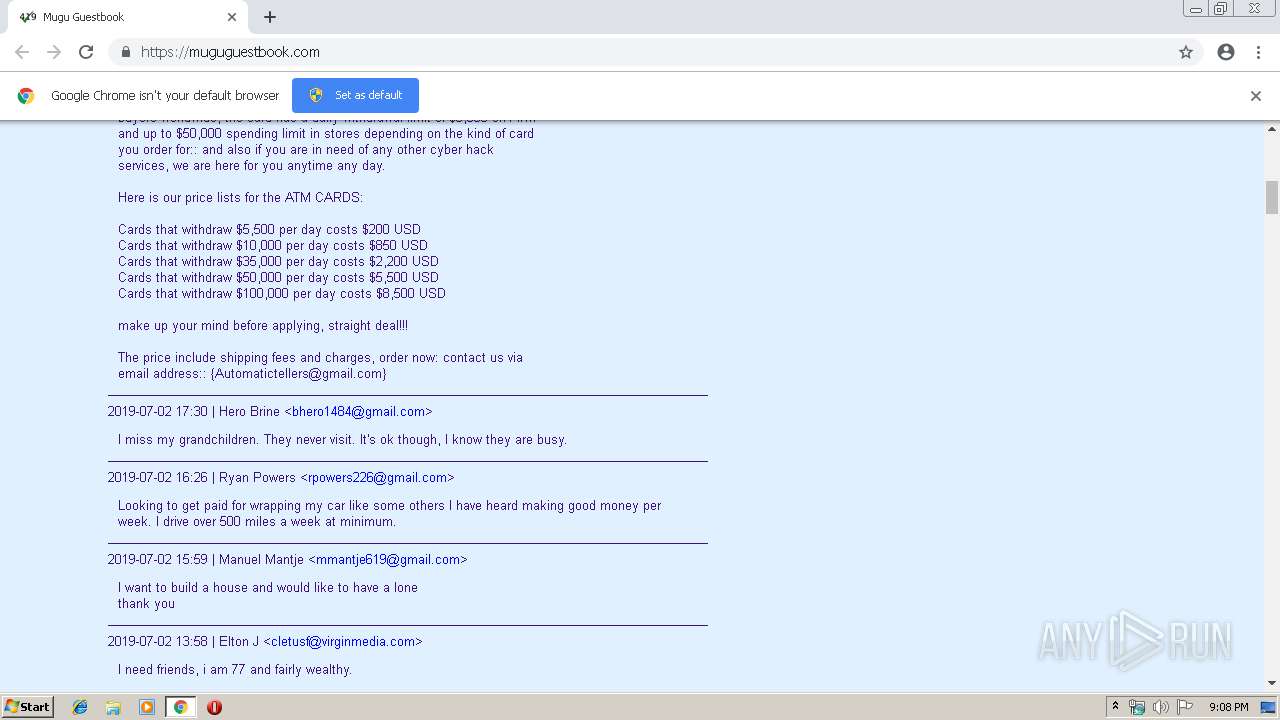The height and width of the screenshot is (720, 1280).
Task: Open Chrome three-dot menu
Action: point(1258,52)
